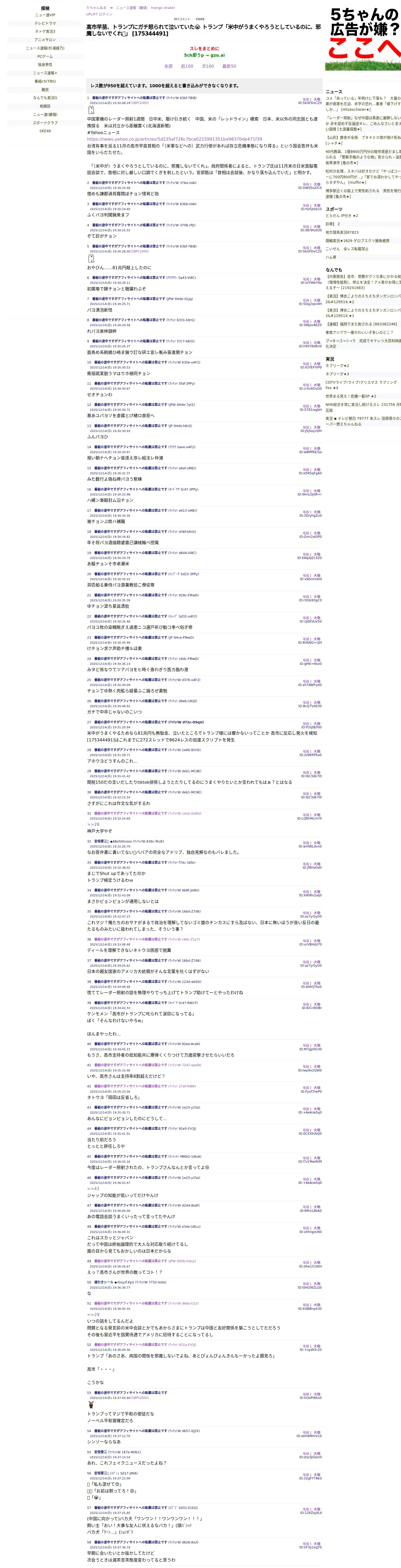Open ニュー速(嫌儲) board in sidebar
401x1568 pixels.
(x=45, y=114)
